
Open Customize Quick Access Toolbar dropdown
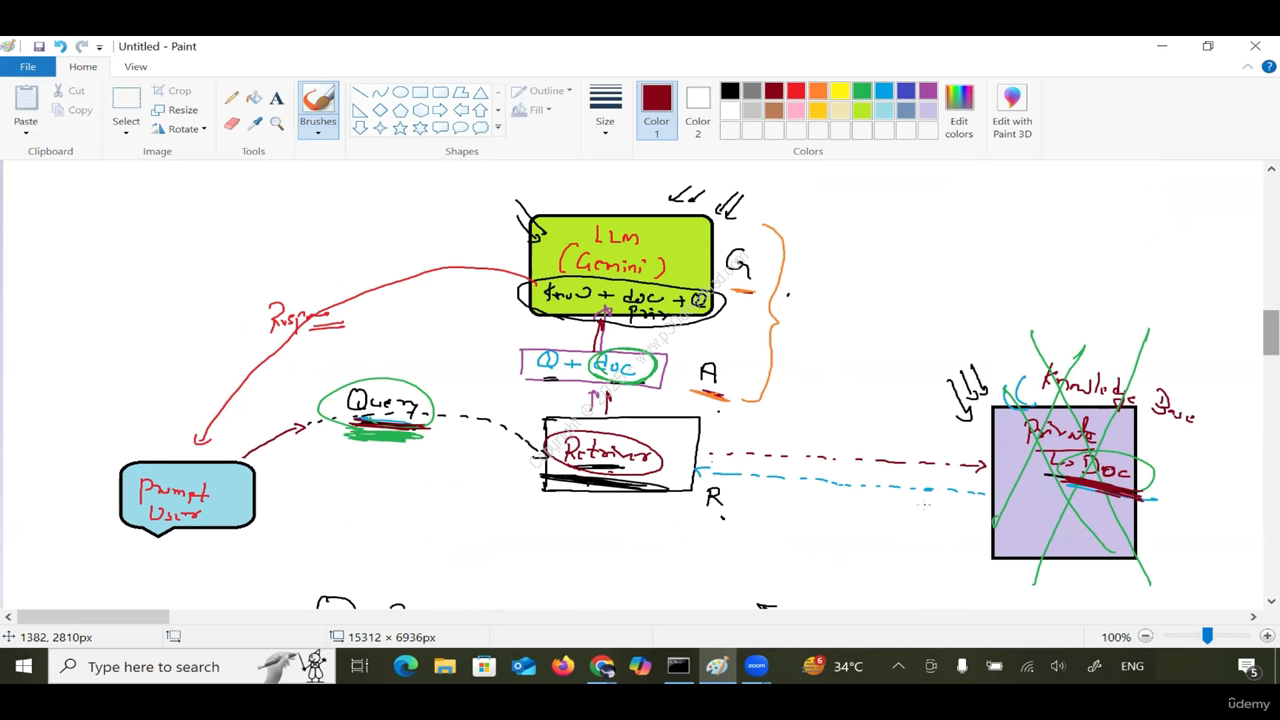click(99, 47)
